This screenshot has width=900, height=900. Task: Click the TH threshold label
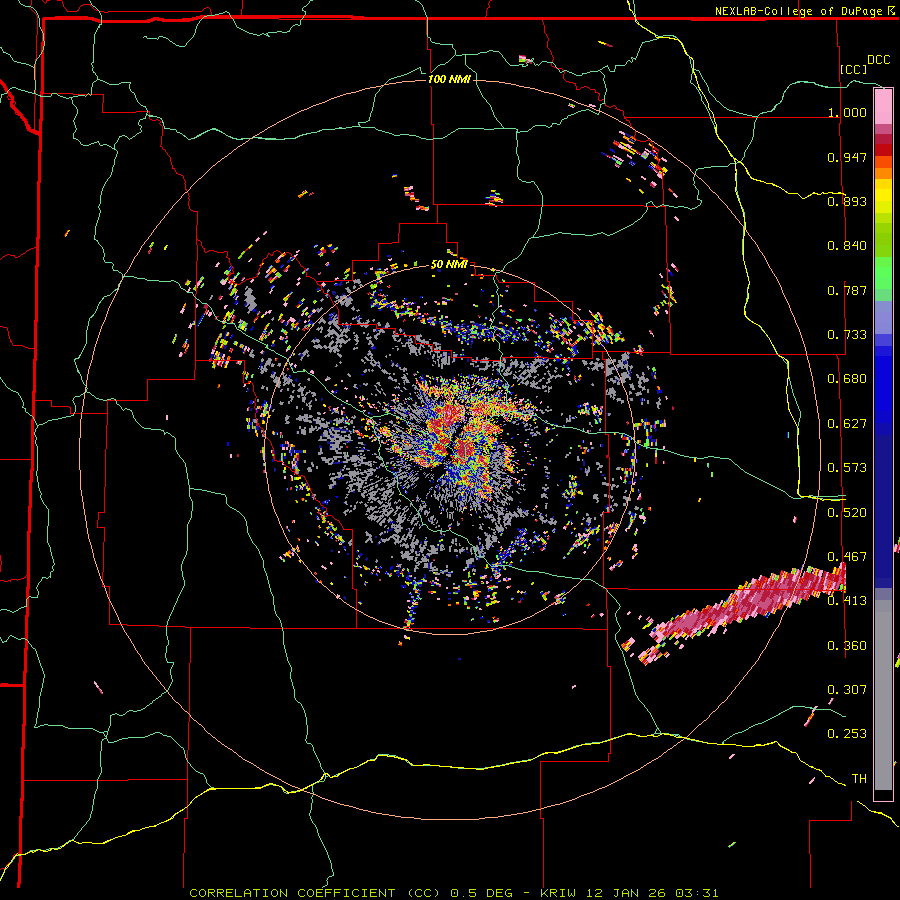859,779
